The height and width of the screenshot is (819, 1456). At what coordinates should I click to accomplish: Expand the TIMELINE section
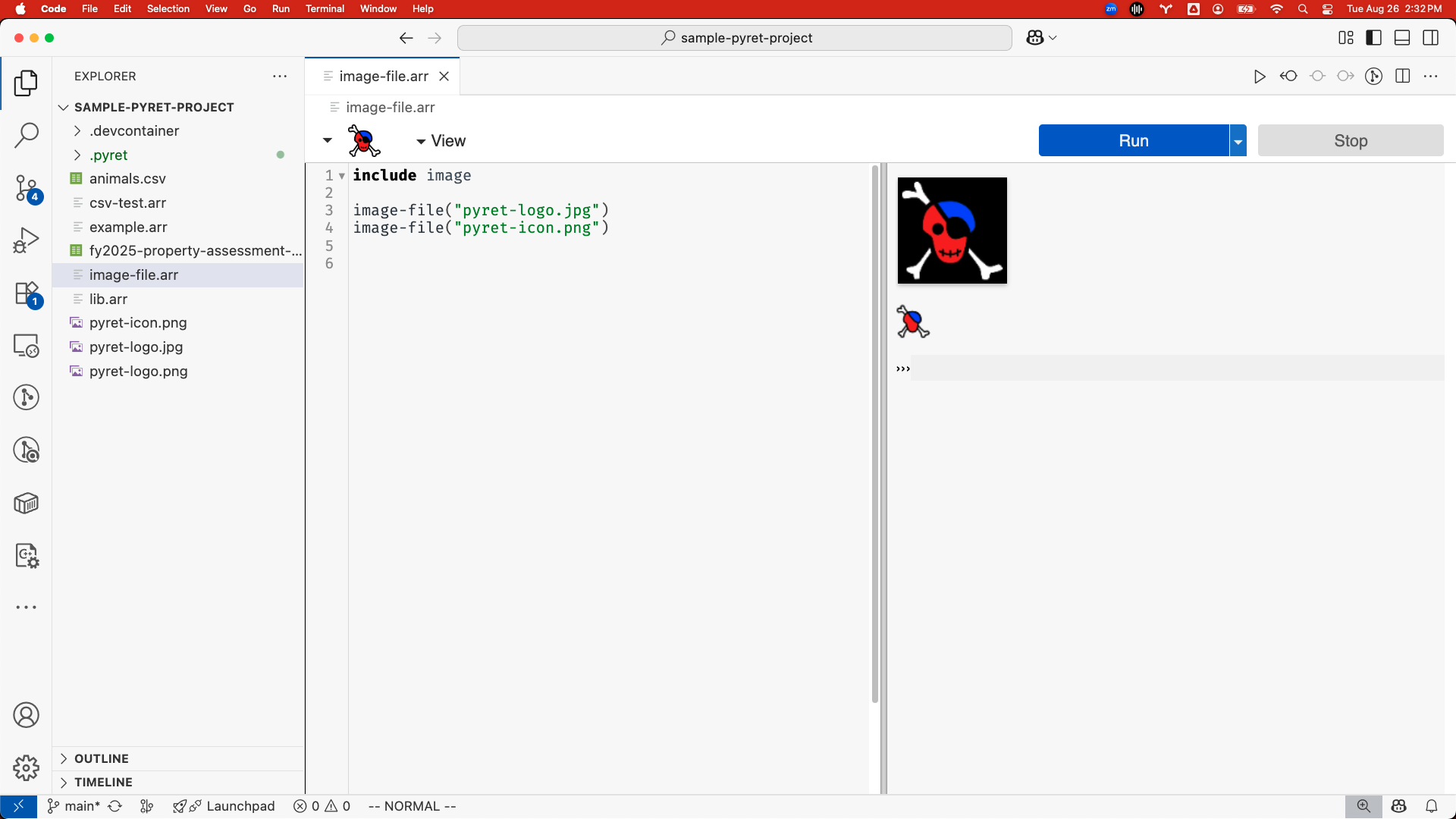click(64, 782)
